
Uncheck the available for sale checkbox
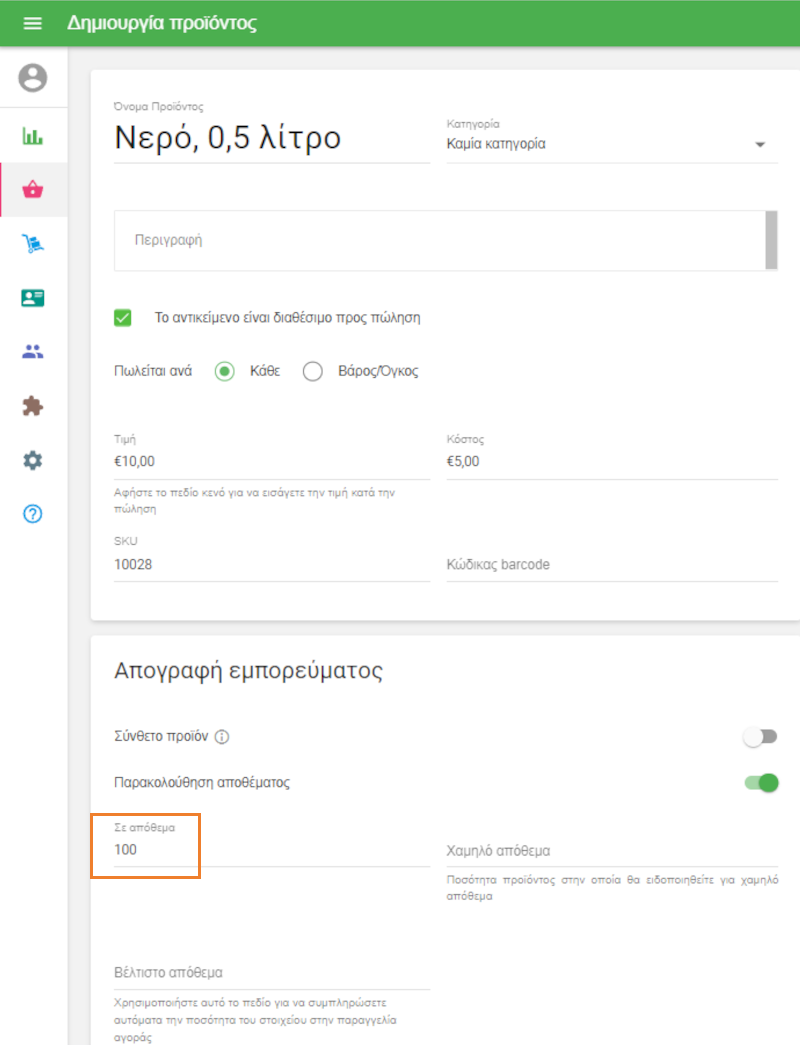[x=123, y=318]
